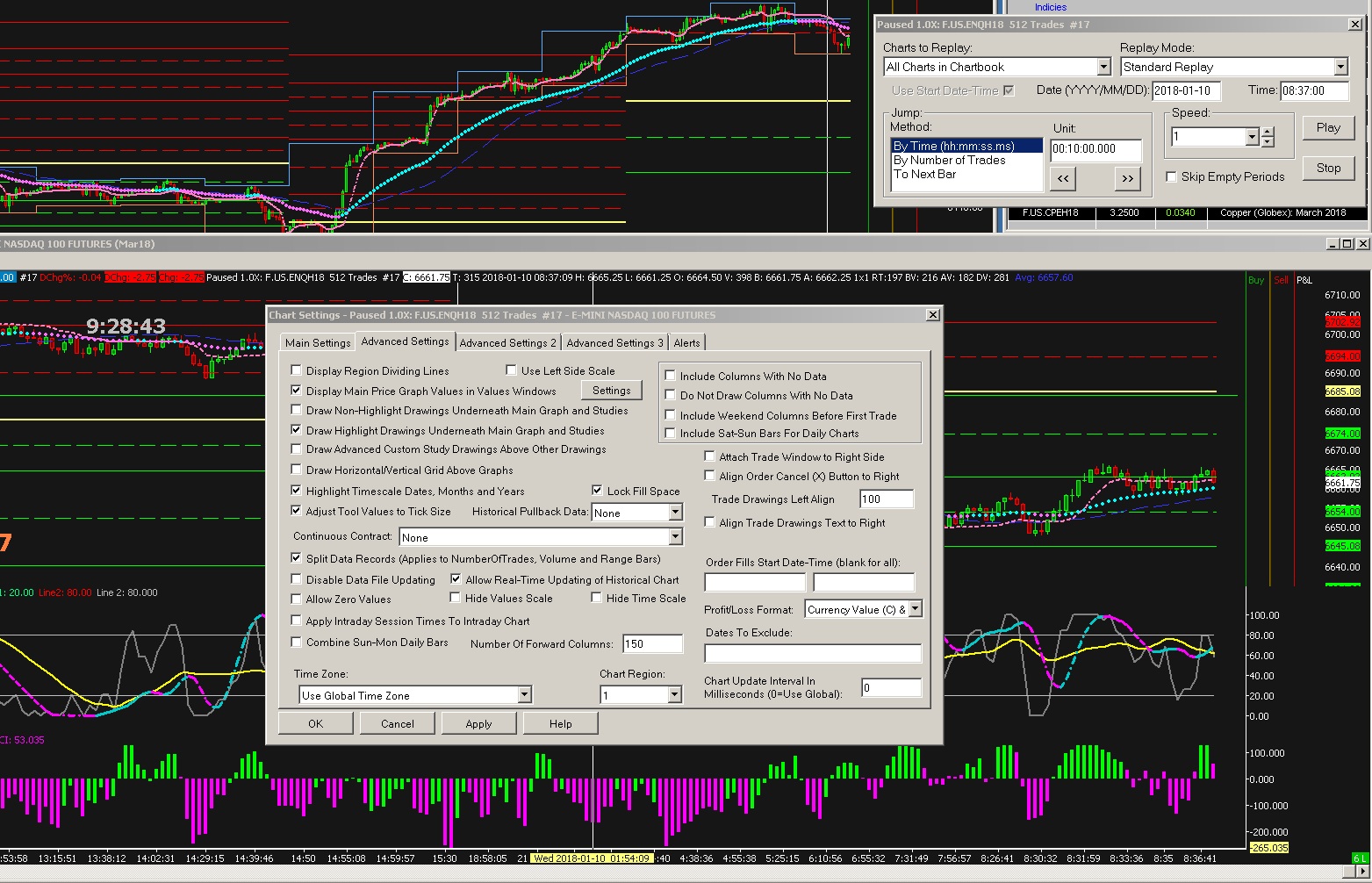The width and height of the screenshot is (1372, 883).
Task: Toggle Skip Empty Periods checkbox
Action: pos(1171,176)
